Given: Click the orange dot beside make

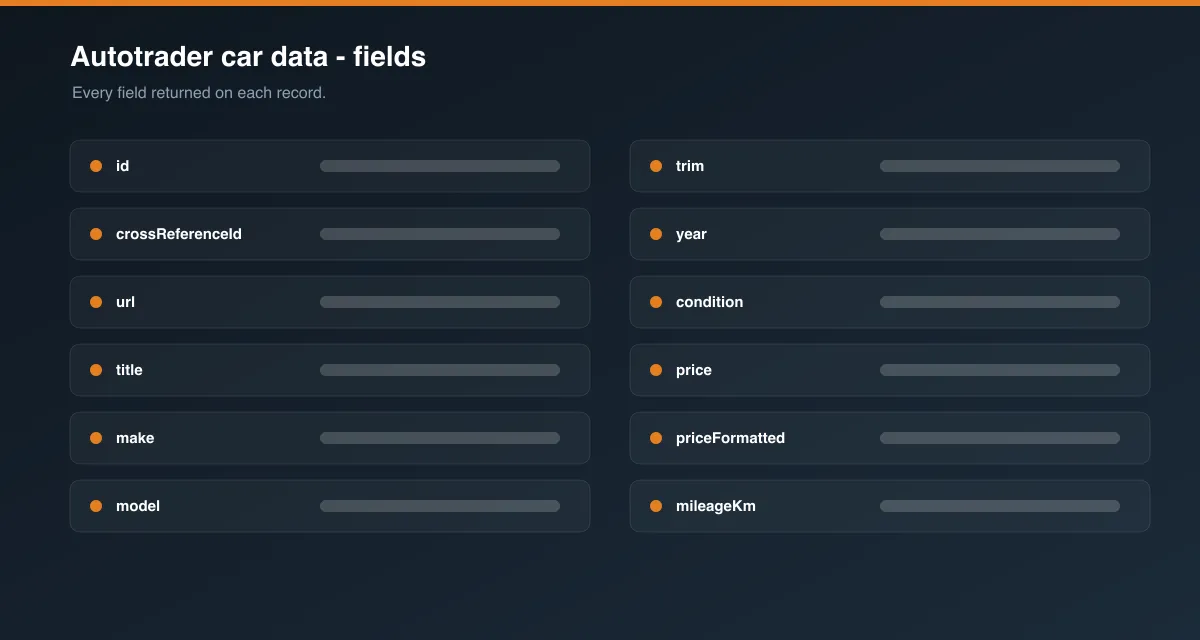Looking at the screenshot, I should click(96, 438).
